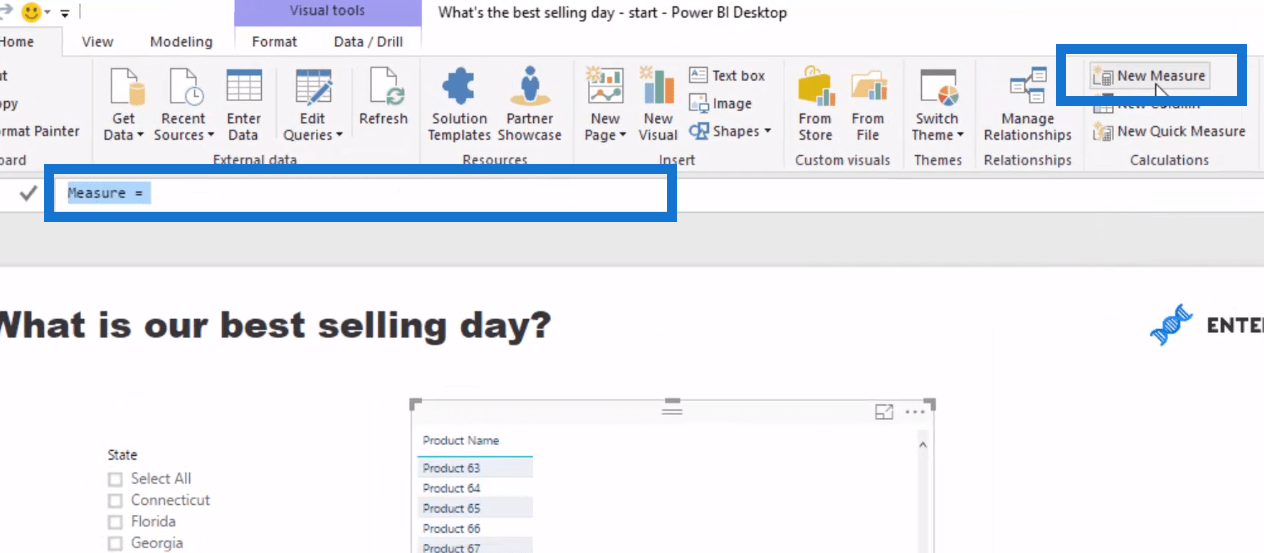
Task: Switch to the Home ribbon tab
Action: (x=17, y=42)
